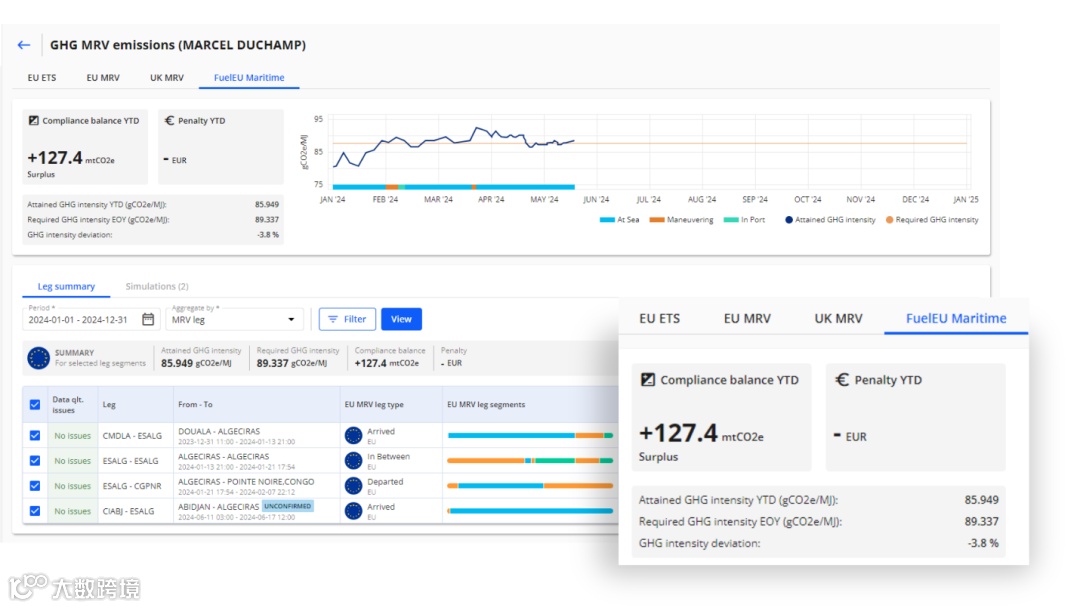1080x608 pixels.
Task: Open the UK MRV tab in the main window
Action: (x=167, y=78)
